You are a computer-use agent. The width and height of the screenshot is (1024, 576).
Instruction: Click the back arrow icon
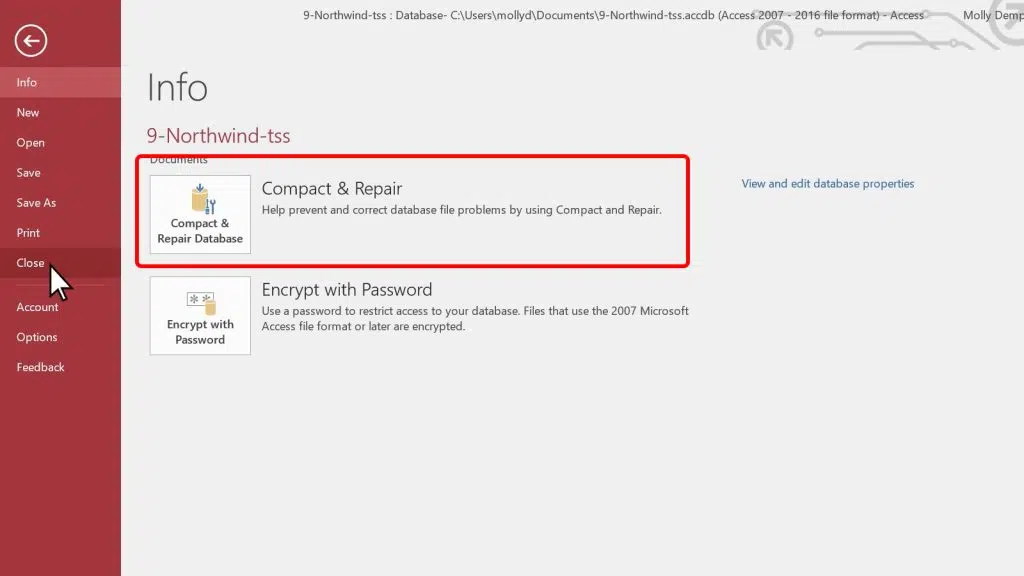click(x=29, y=41)
